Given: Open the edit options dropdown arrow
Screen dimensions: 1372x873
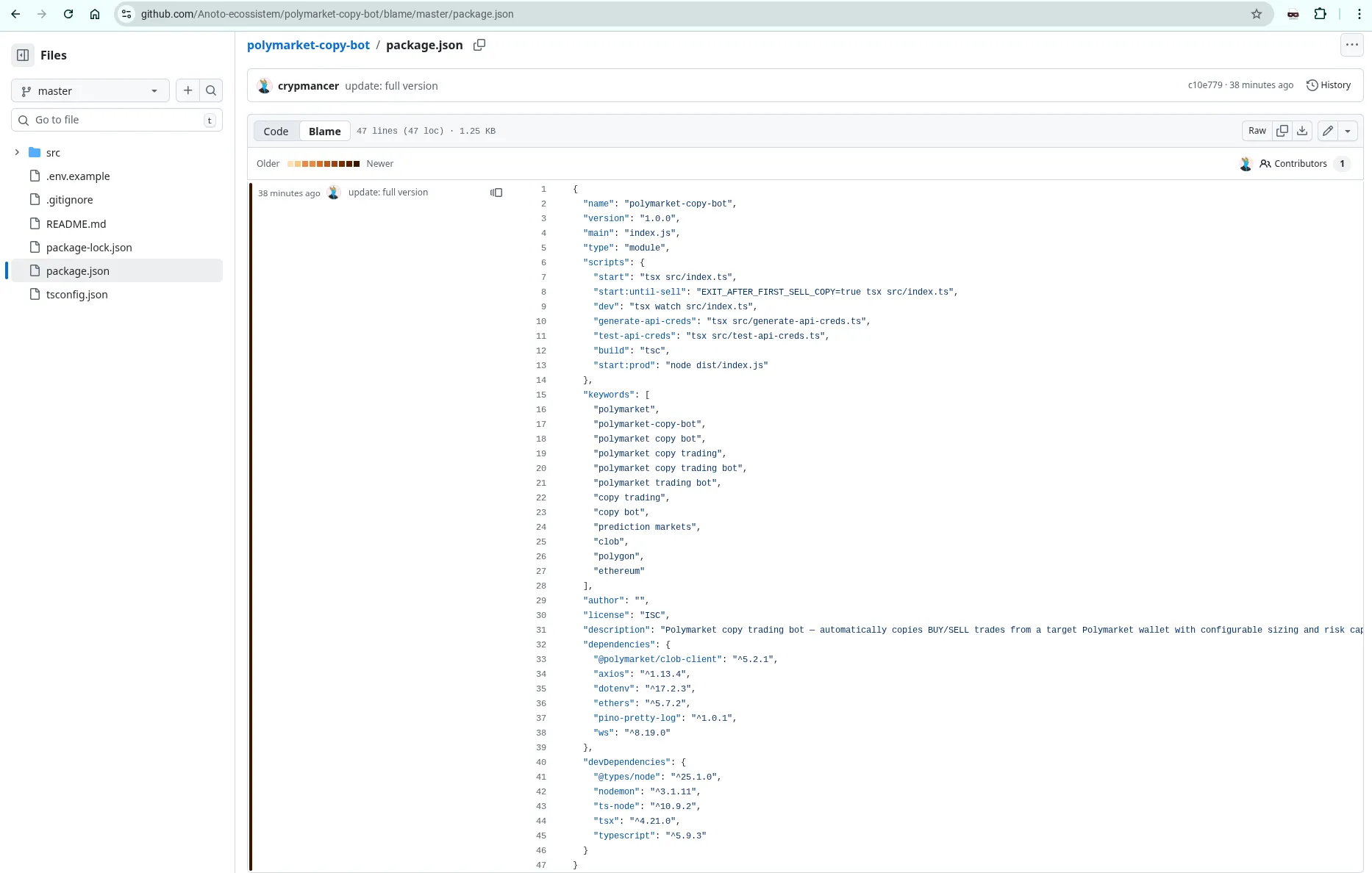Looking at the screenshot, I should (x=1348, y=131).
